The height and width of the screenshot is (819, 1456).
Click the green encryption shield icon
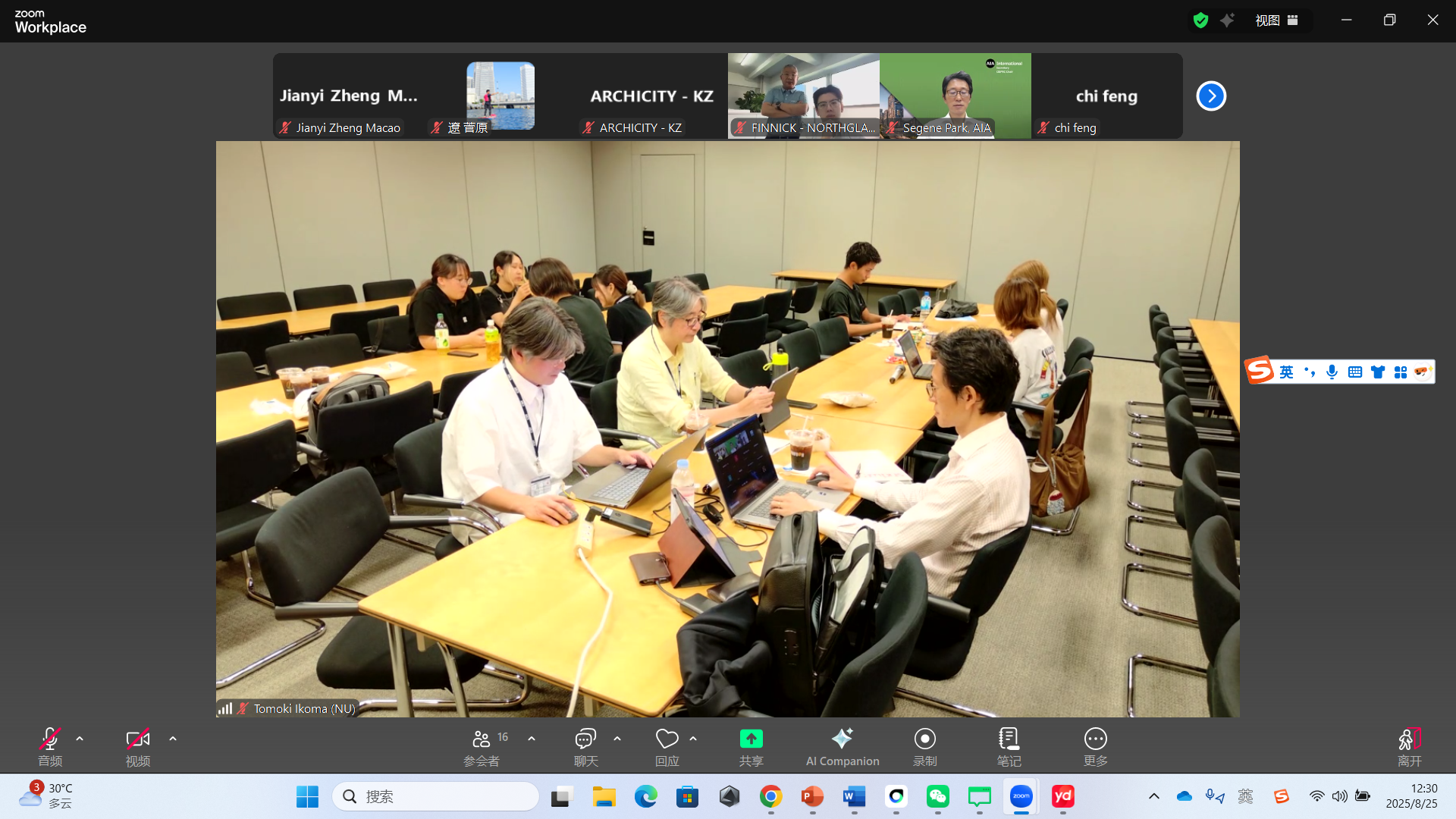click(1200, 20)
